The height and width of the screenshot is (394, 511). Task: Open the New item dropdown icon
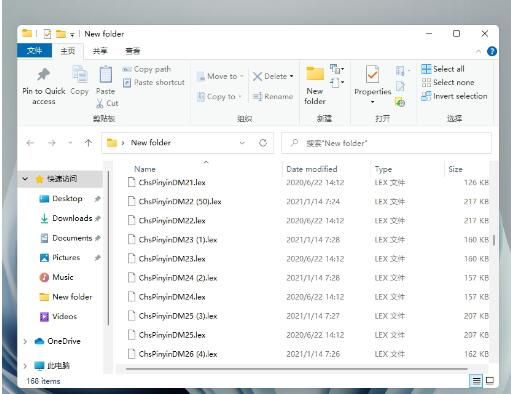337,69
